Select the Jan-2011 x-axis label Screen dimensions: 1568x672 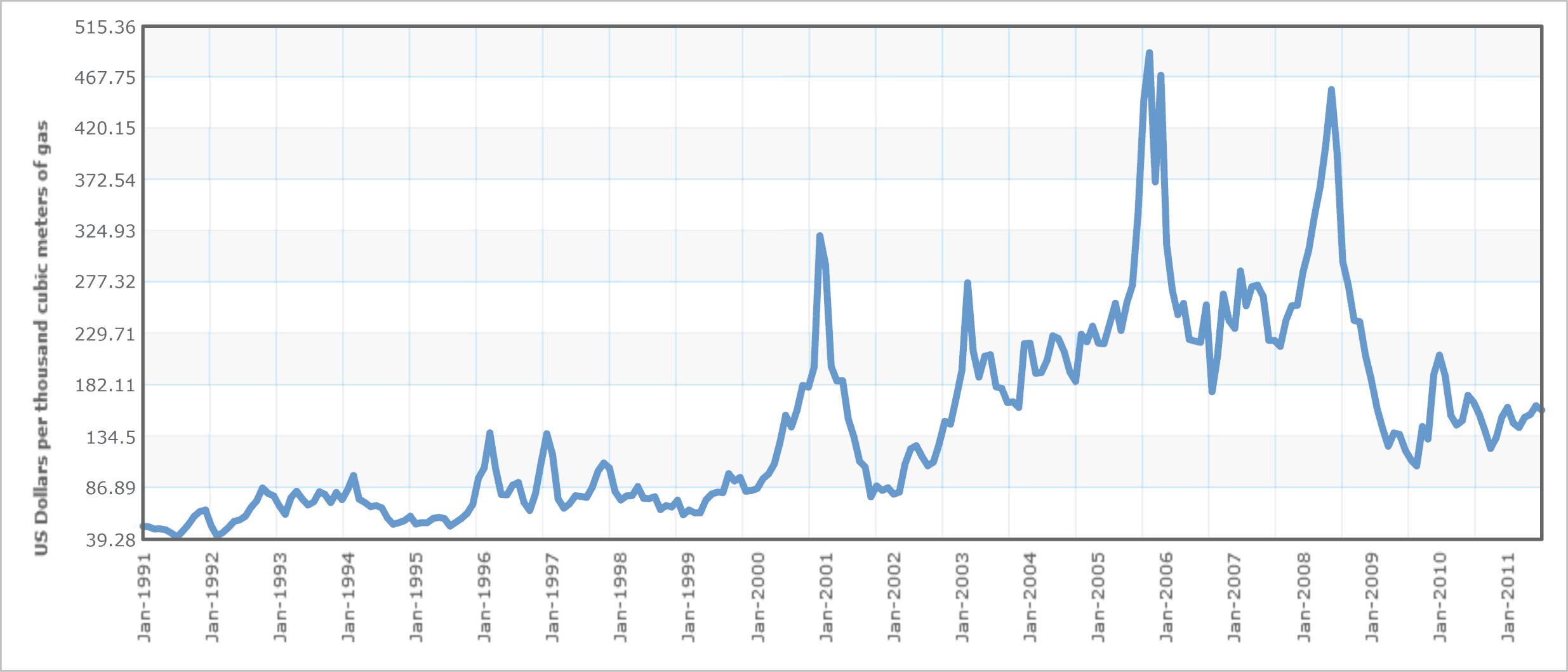(x=1508, y=597)
